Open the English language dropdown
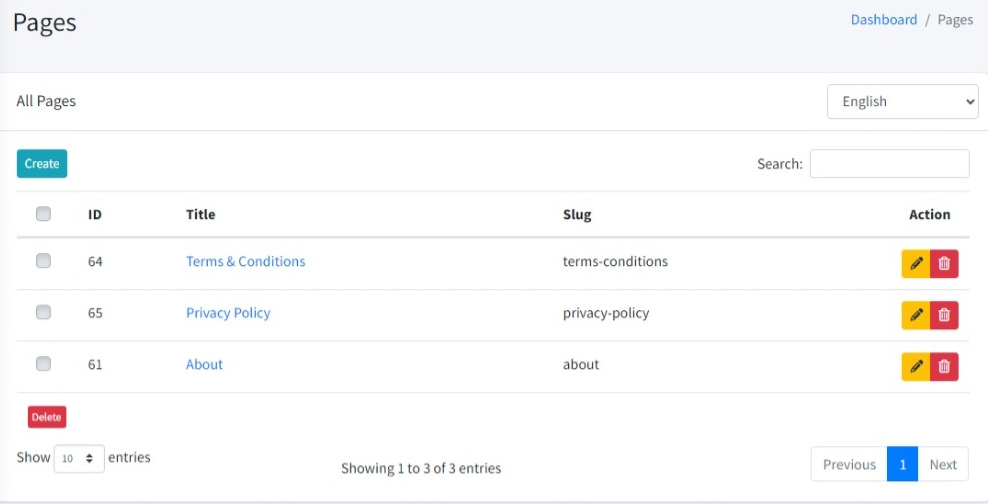The width and height of the screenshot is (988, 504). [902, 102]
